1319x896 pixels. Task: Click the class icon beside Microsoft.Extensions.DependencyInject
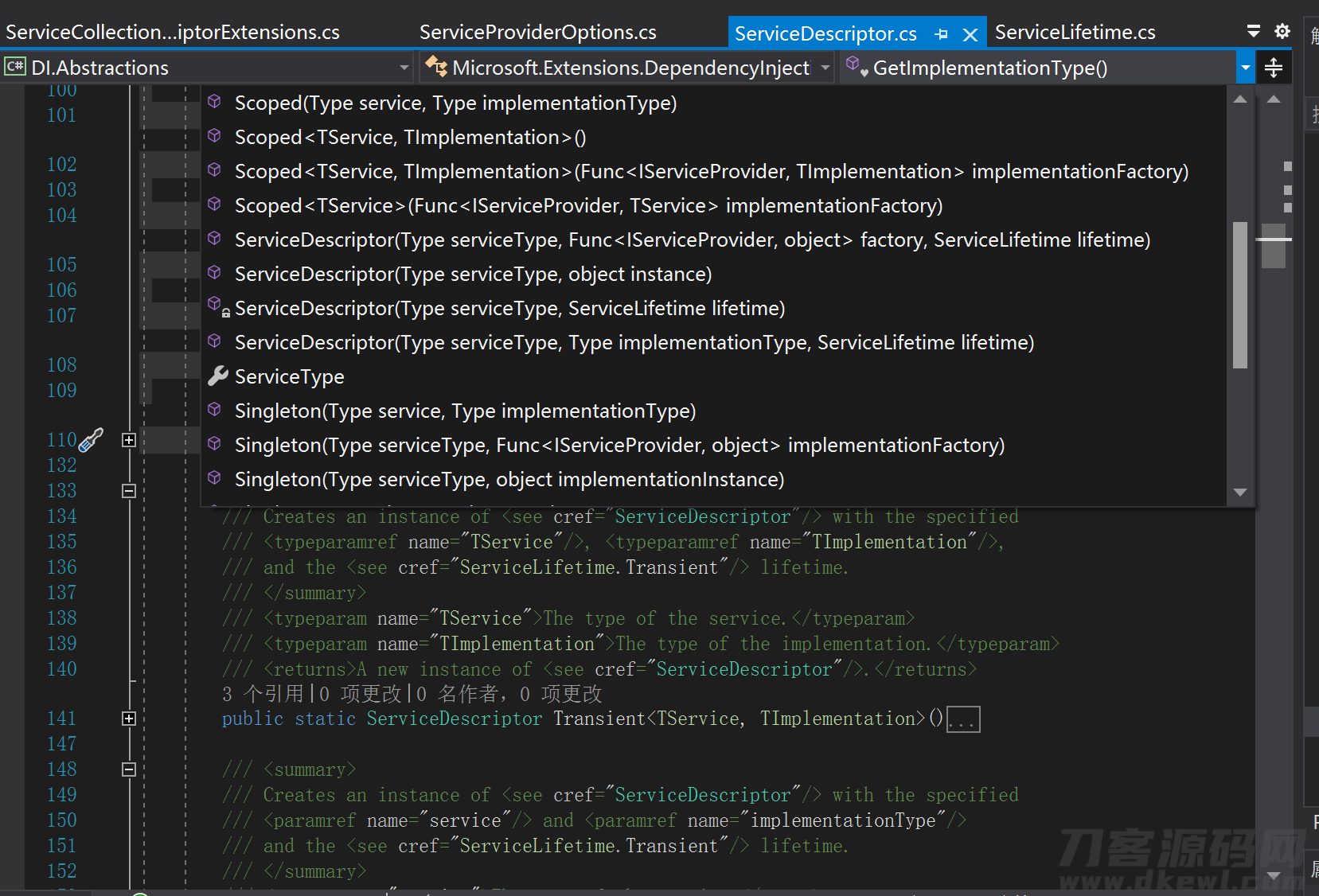436,67
